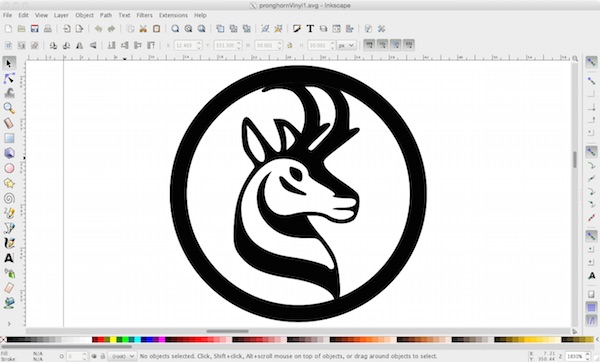Viewport: 600px width, 362px height.
Task: Increase X position stepper
Action: pyautogui.click(x=199, y=43)
